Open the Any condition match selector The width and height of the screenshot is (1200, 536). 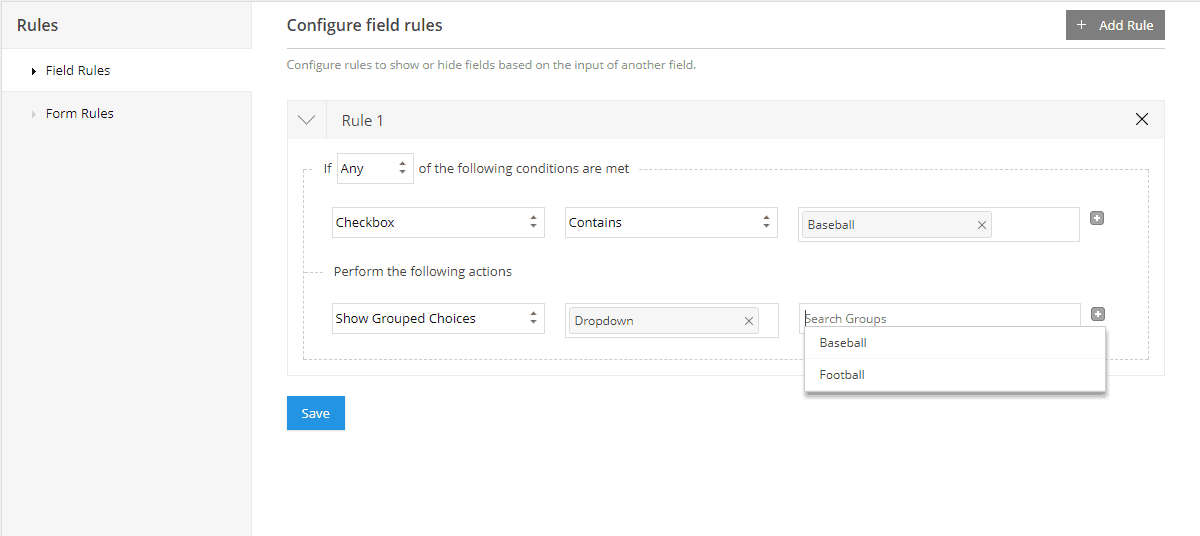point(375,168)
